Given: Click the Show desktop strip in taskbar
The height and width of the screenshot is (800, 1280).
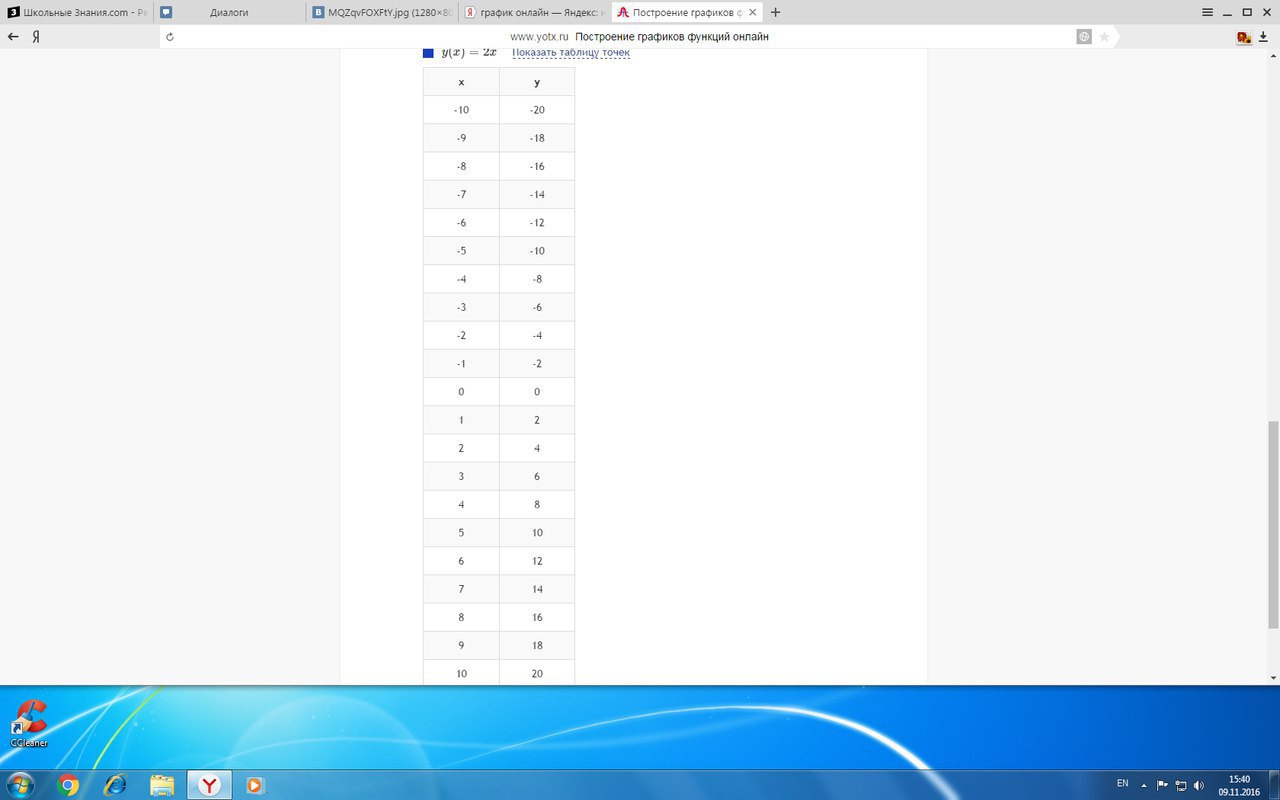Looking at the screenshot, I should click(x=1273, y=785).
